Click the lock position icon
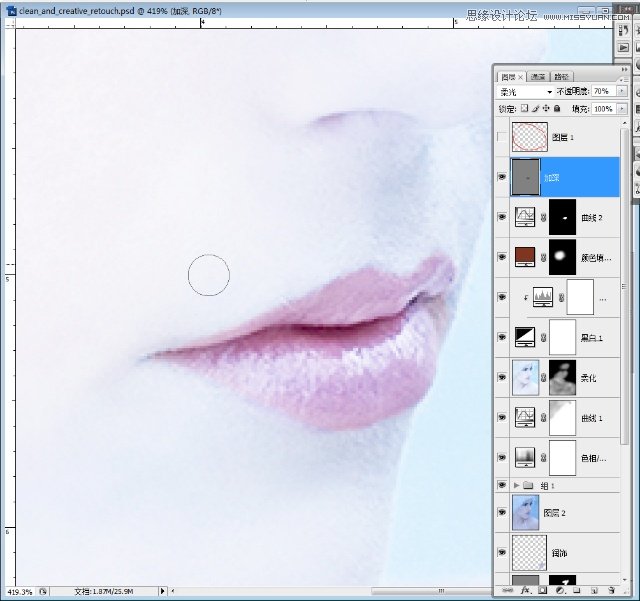 point(546,108)
